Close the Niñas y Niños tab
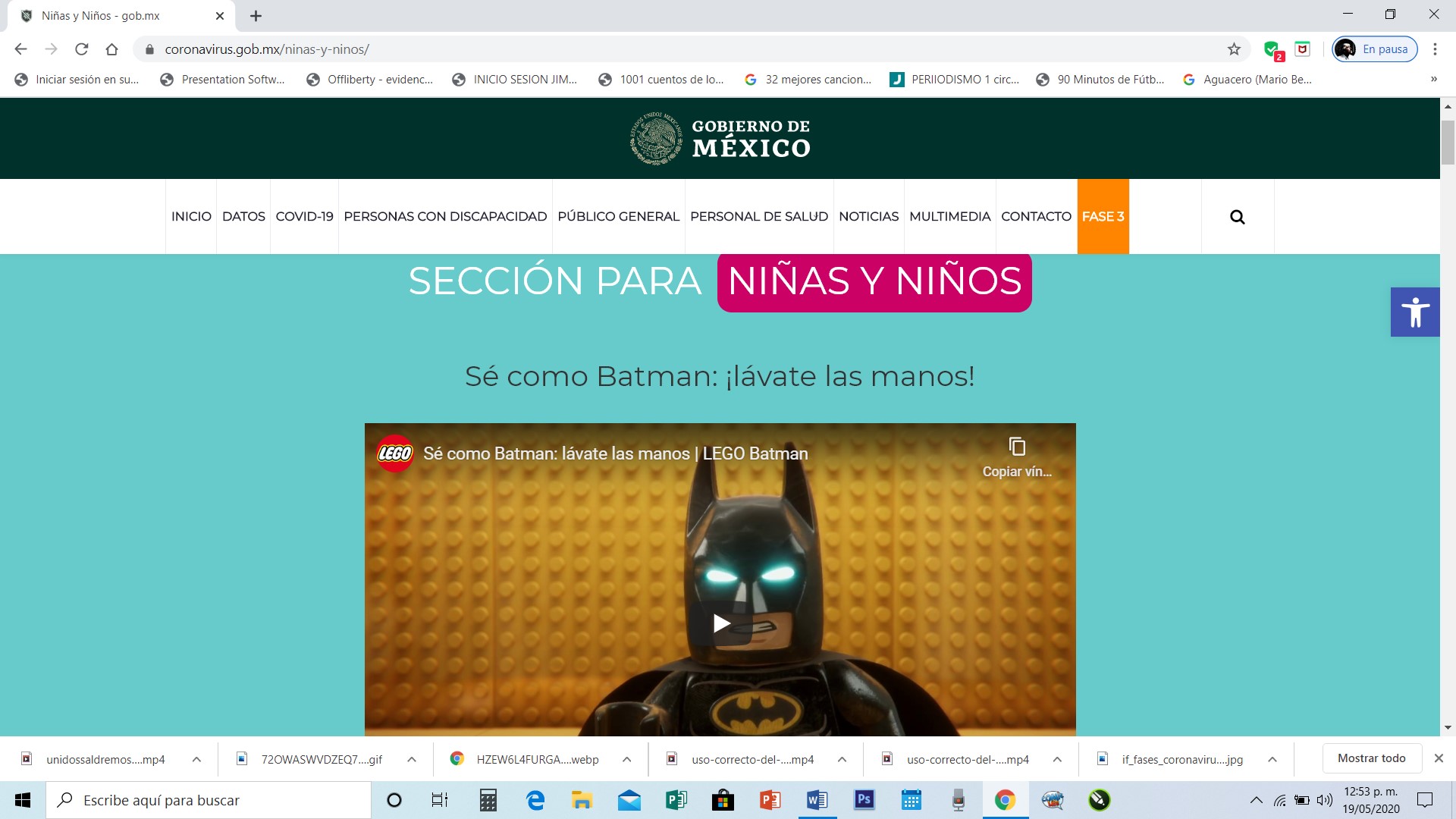The image size is (1456, 819). tap(220, 16)
